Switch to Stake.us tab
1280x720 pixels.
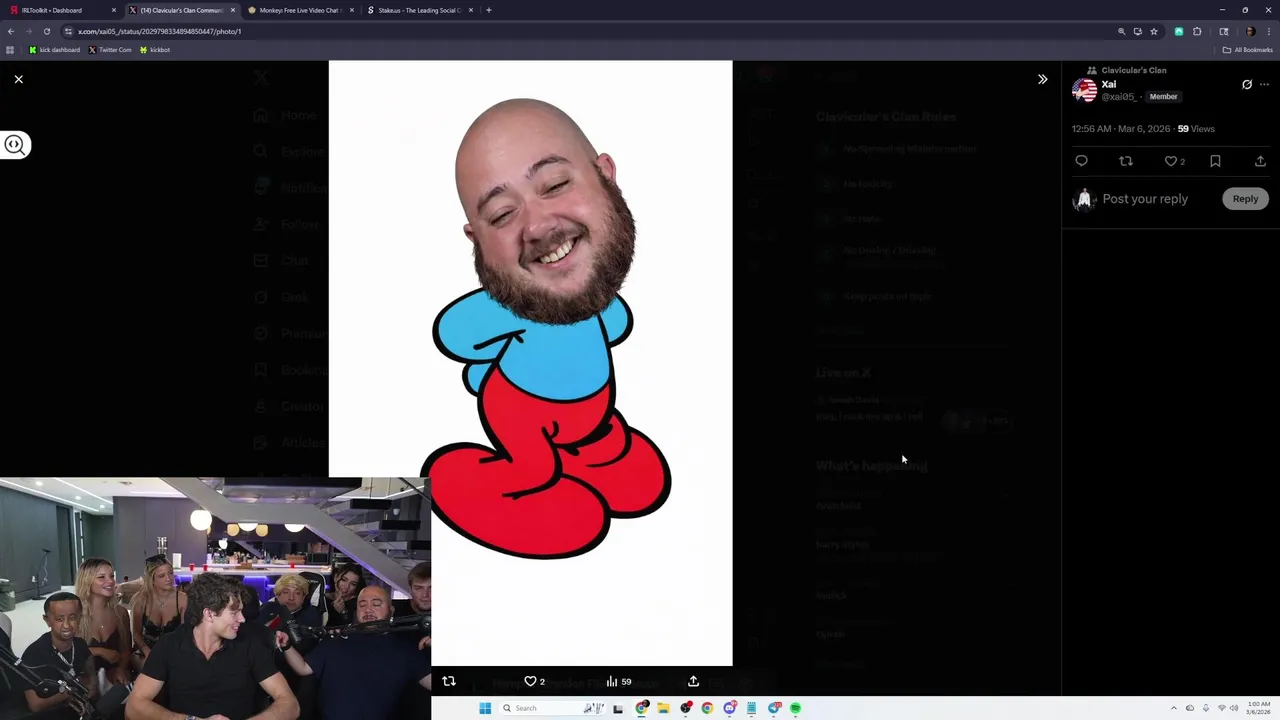(x=418, y=10)
